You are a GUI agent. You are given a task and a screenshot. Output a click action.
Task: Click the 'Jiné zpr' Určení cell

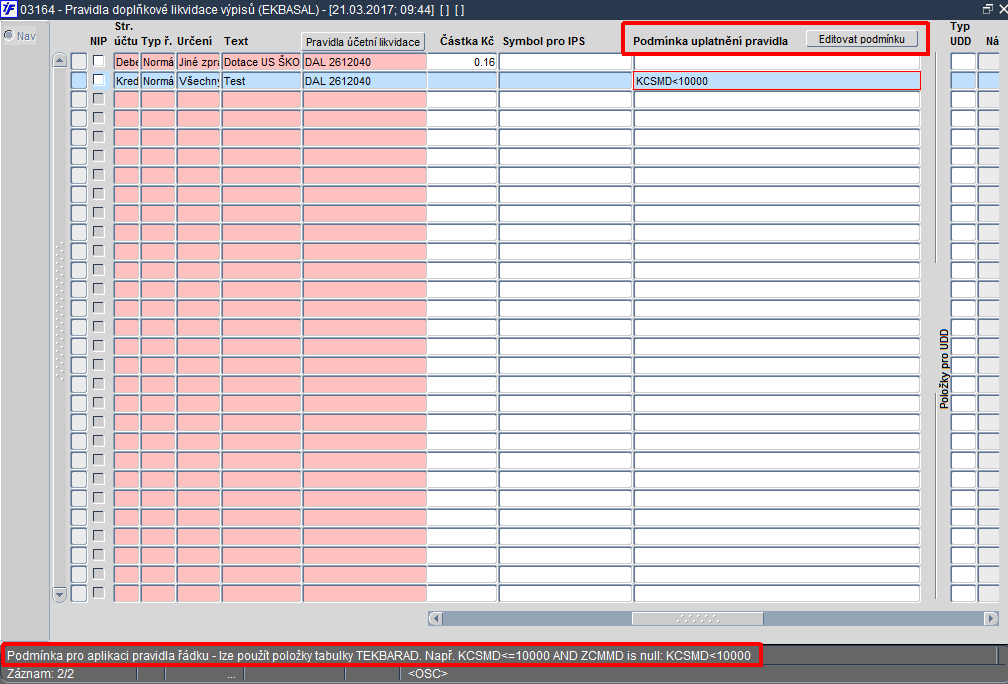click(x=199, y=62)
